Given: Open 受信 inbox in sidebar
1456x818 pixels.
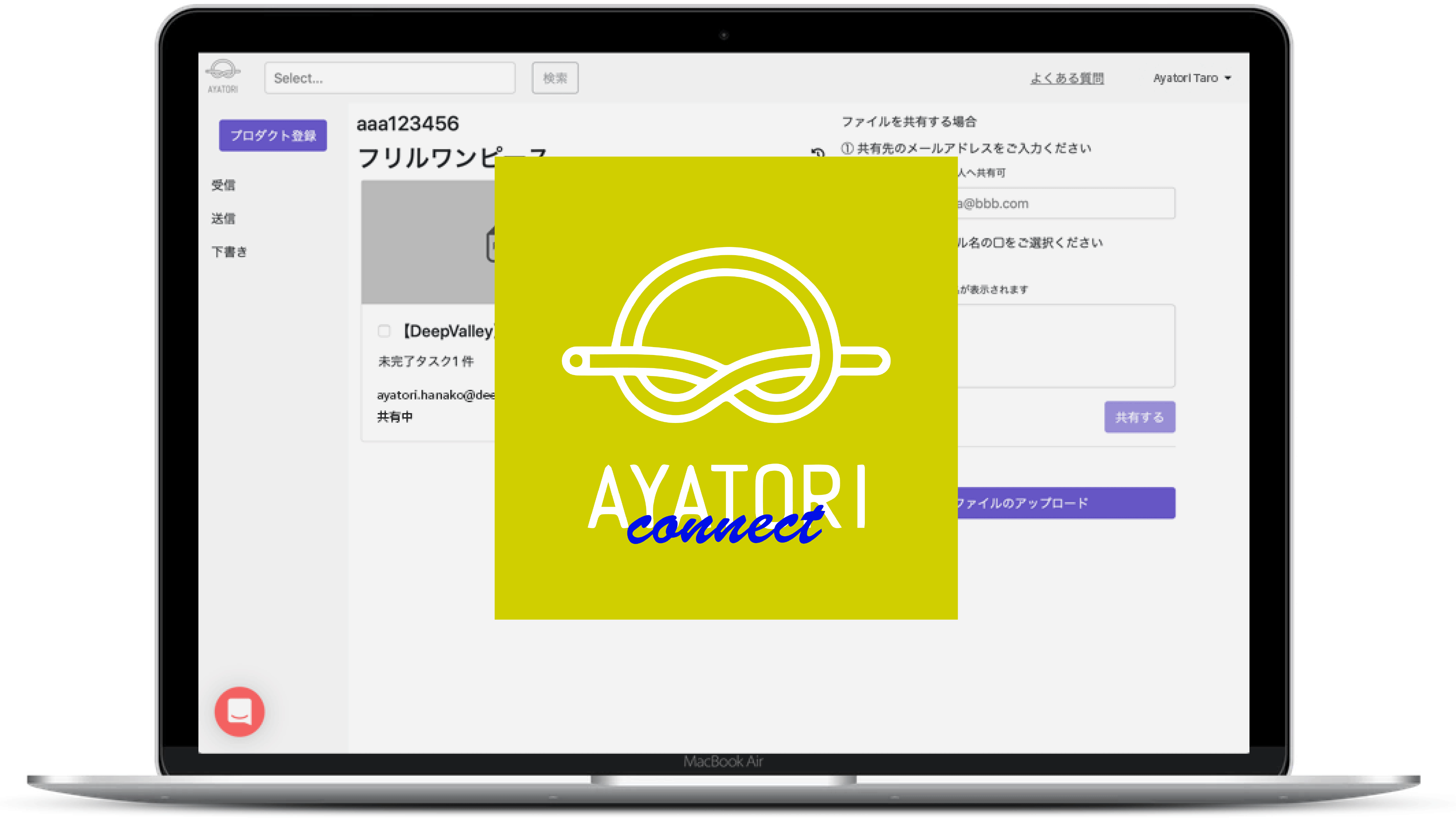Looking at the screenshot, I should click(x=223, y=185).
